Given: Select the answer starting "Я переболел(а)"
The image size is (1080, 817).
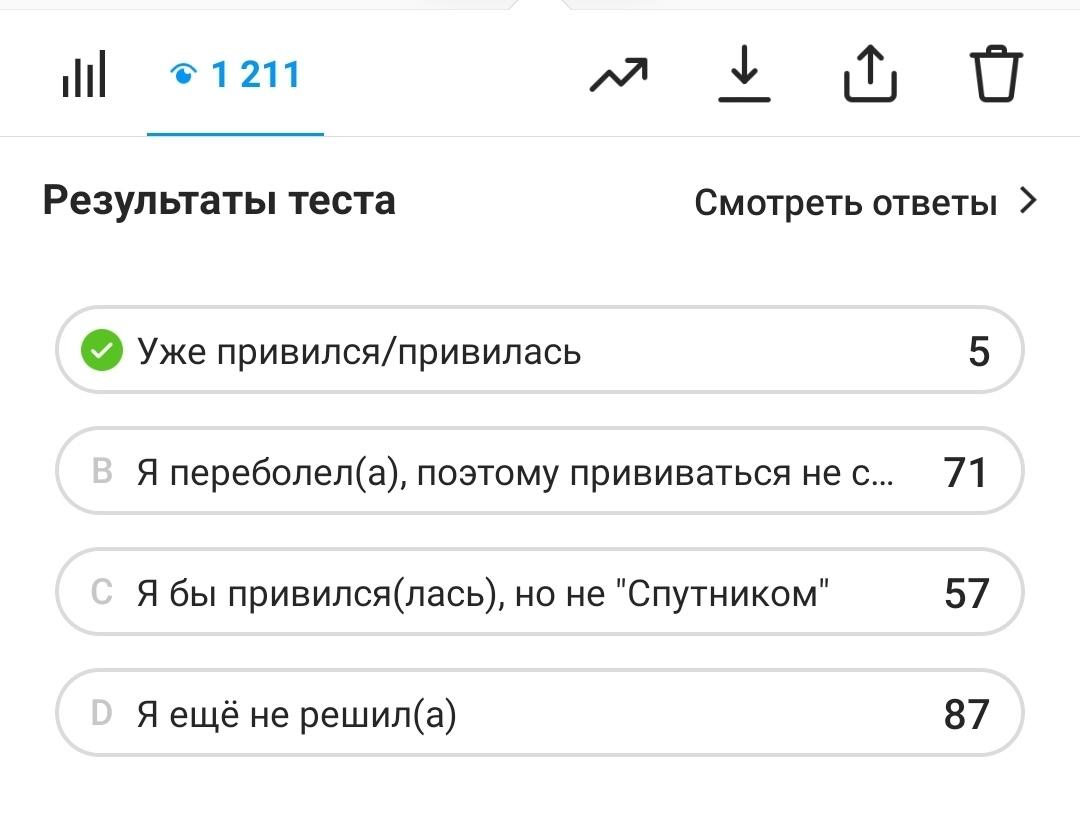Looking at the screenshot, I should pos(516,473).
